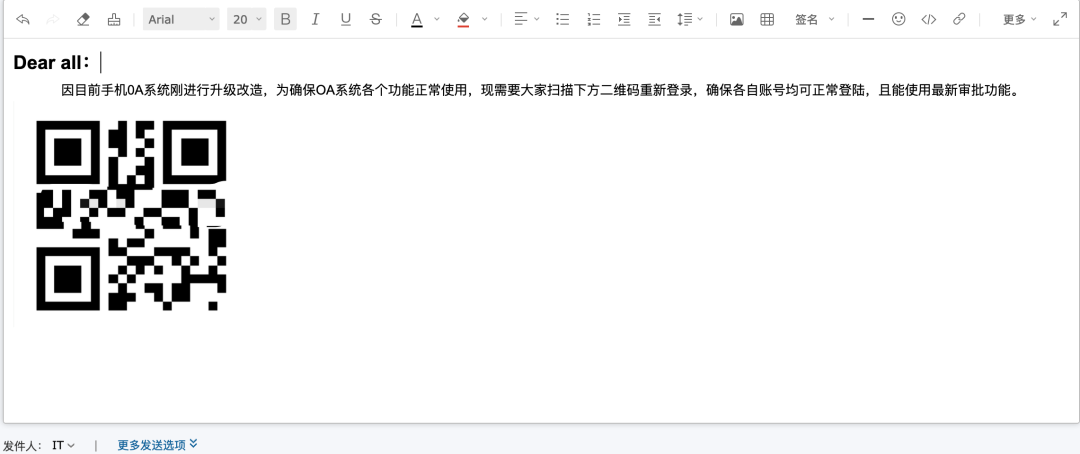Image resolution: width=1080 pixels, height=454 pixels.
Task: Insert a horizontal divider line
Action: tap(868, 19)
